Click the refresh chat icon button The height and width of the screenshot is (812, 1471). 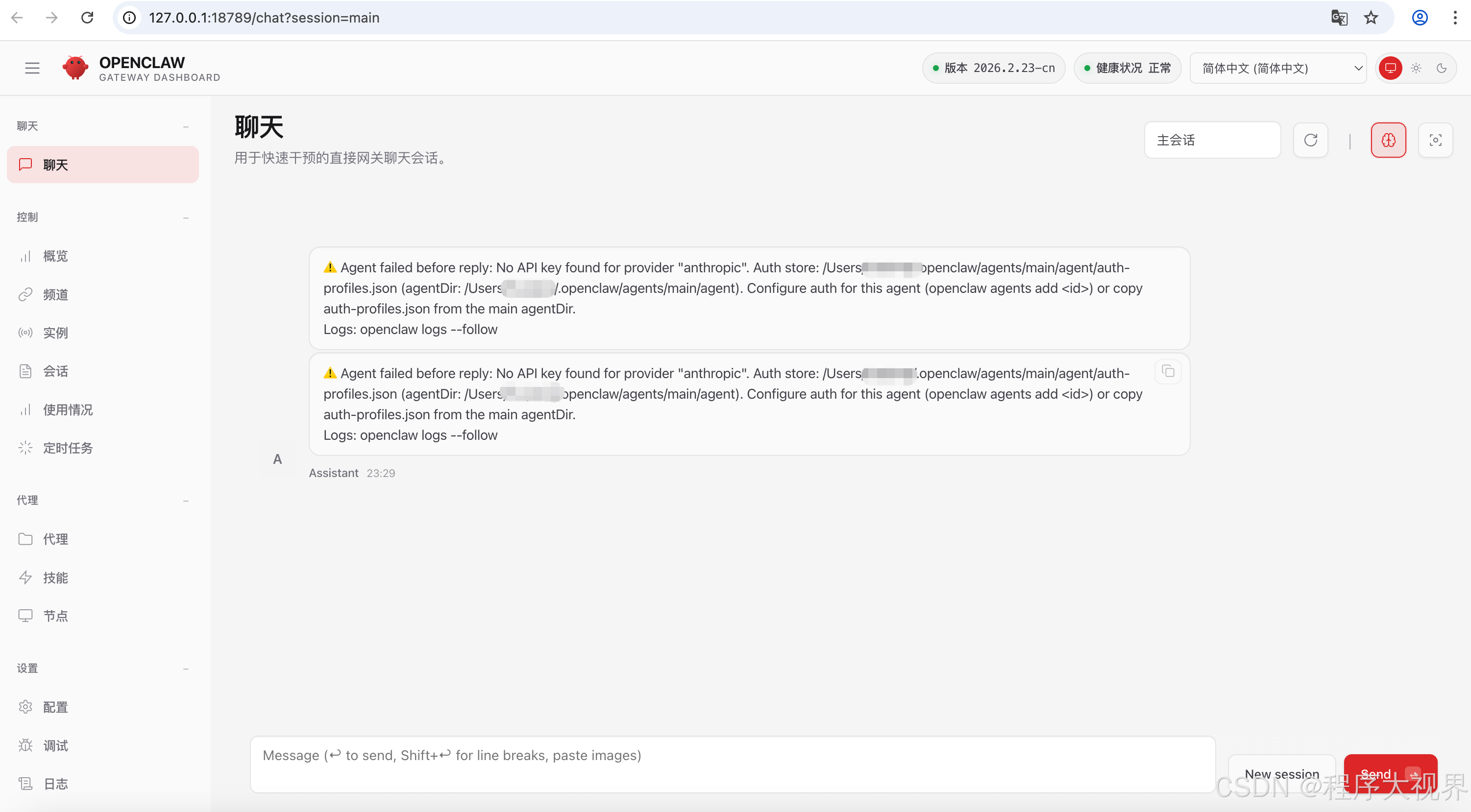tap(1310, 140)
